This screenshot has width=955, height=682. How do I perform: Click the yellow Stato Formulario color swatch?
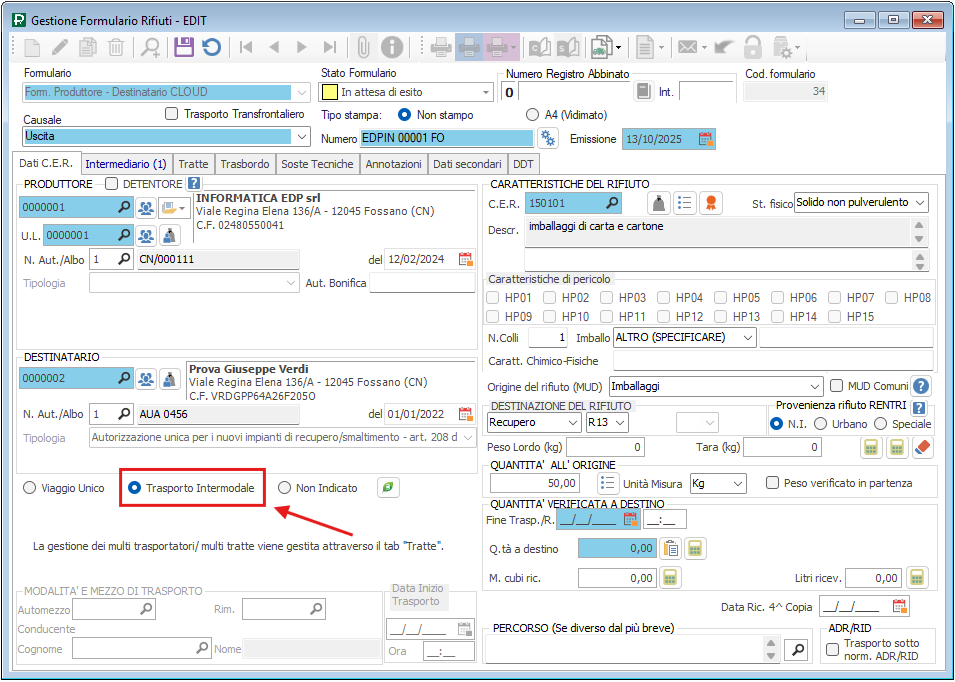click(329, 92)
